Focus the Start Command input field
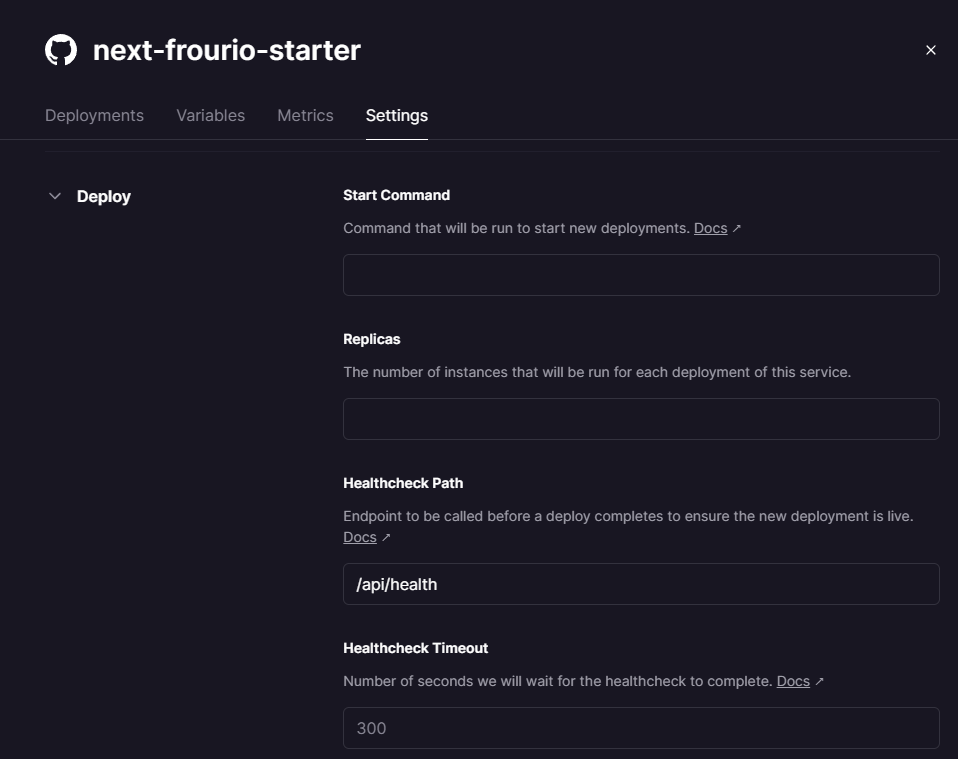The image size is (958, 759). [641, 275]
